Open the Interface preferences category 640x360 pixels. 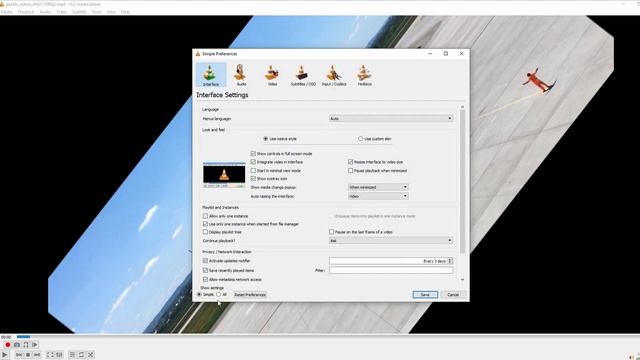tap(211, 75)
